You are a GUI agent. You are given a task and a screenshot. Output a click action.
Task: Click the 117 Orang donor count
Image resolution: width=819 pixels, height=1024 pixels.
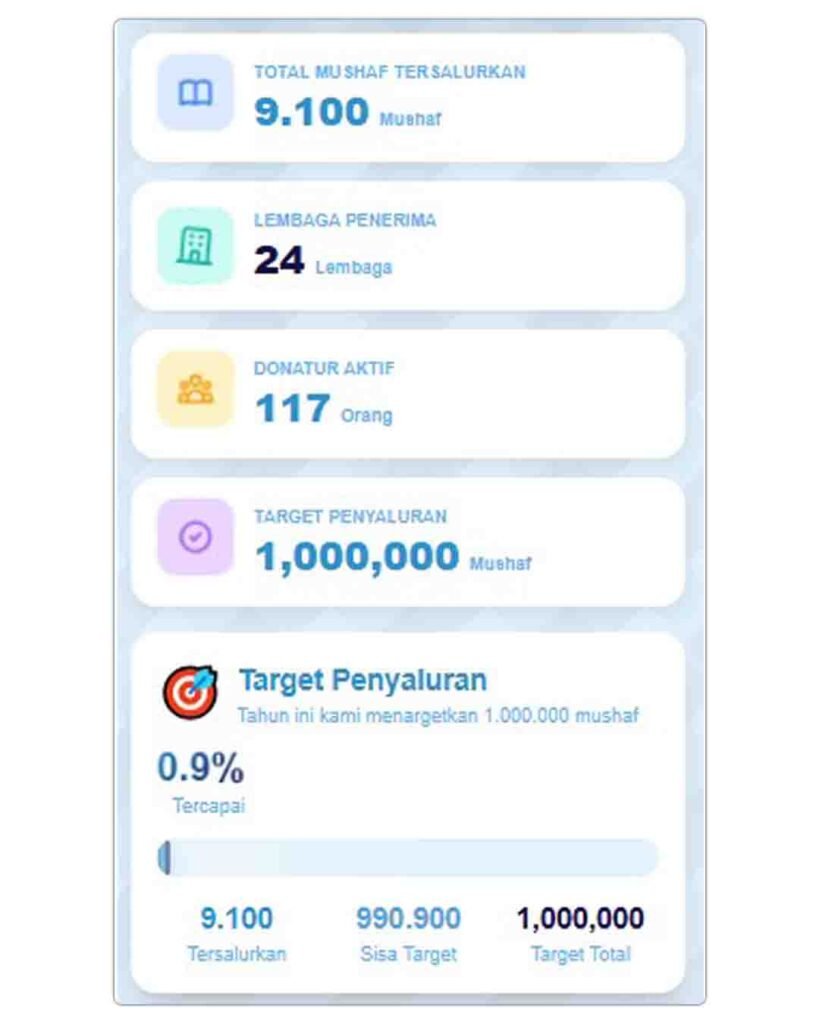(x=292, y=409)
